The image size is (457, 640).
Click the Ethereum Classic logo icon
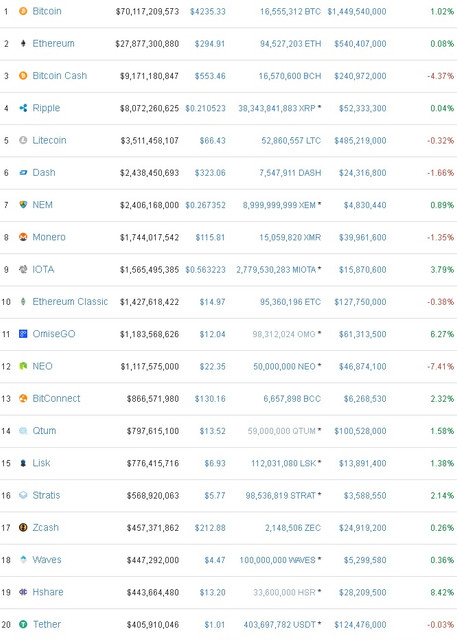point(23,301)
